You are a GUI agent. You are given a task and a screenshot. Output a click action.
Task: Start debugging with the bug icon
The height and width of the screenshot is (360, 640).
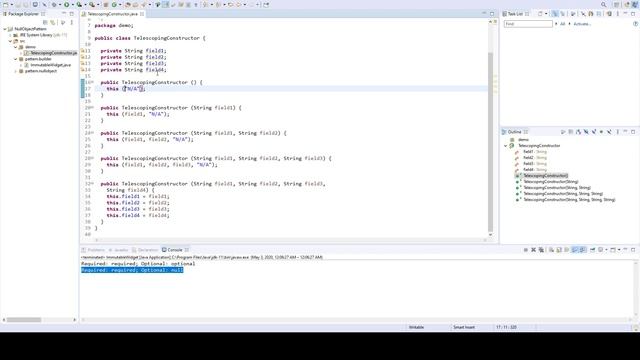(54, 4)
